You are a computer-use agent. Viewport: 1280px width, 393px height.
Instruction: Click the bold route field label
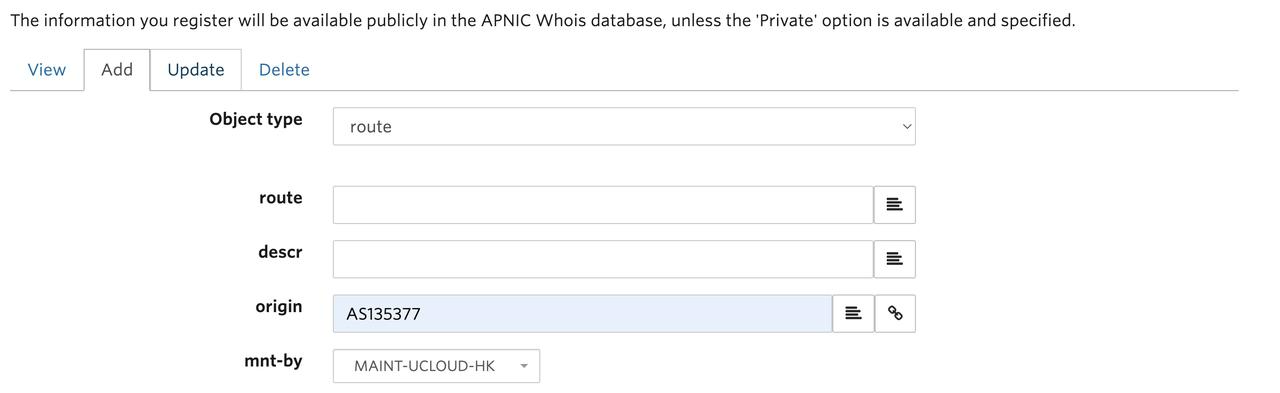tap(280, 198)
